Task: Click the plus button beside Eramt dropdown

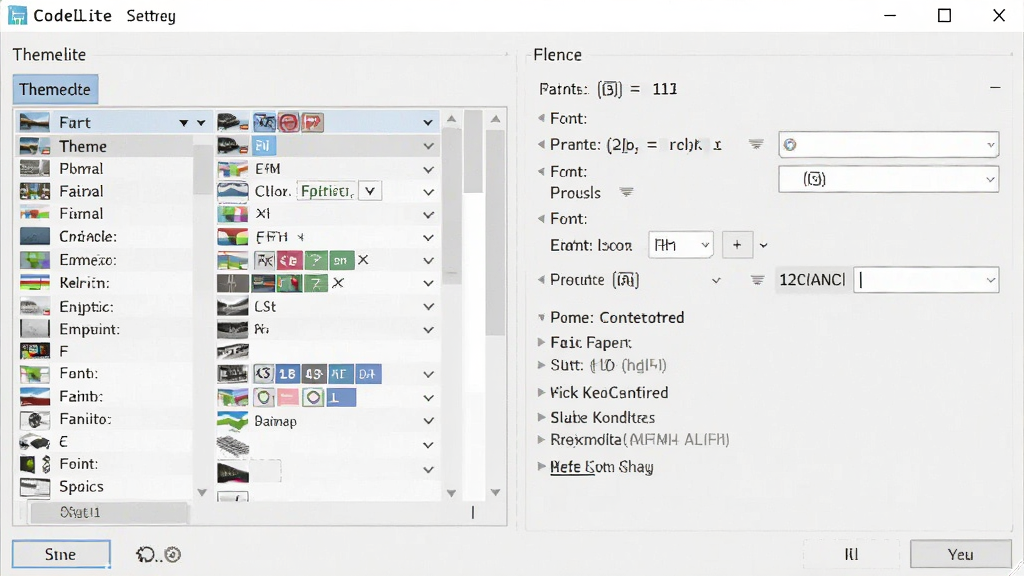Action: click(x=737, y=245)
